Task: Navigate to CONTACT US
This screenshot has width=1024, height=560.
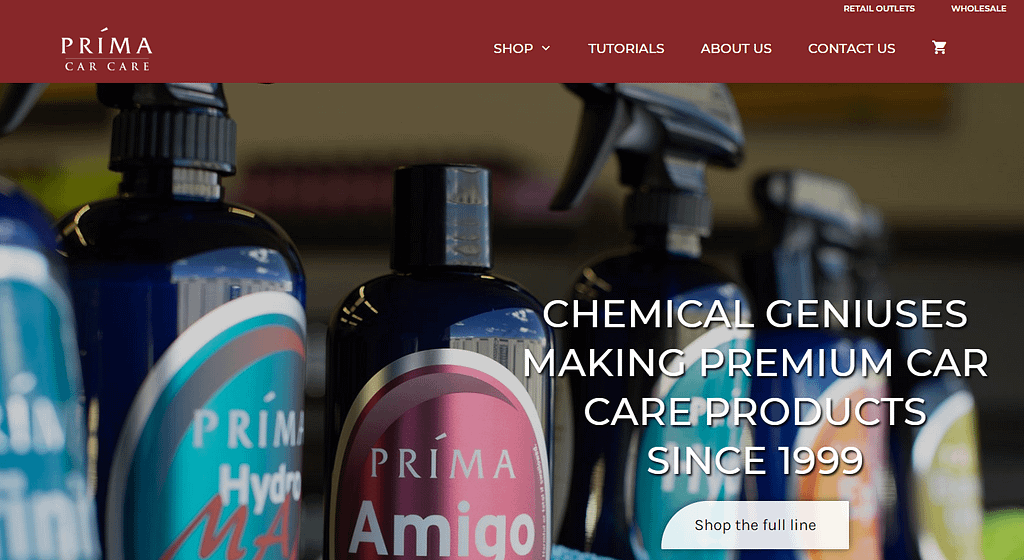Action: pyautogui.click(x=851, y=48)
